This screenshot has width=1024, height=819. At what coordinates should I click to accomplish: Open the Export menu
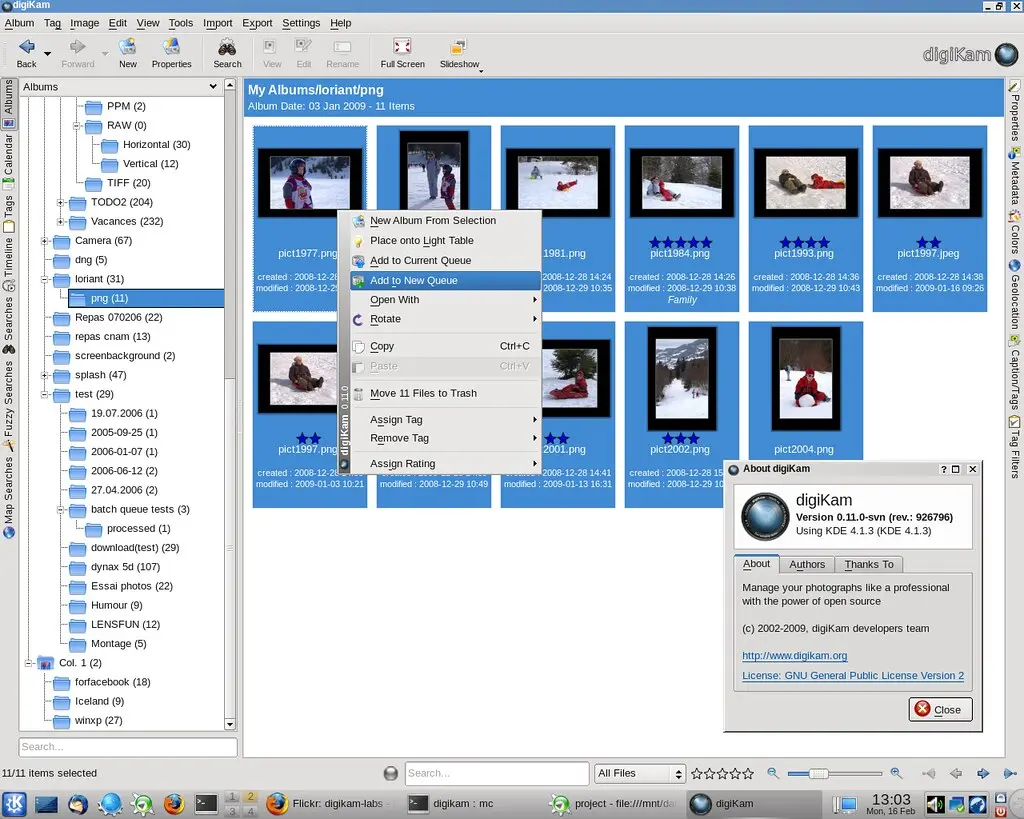257,23
